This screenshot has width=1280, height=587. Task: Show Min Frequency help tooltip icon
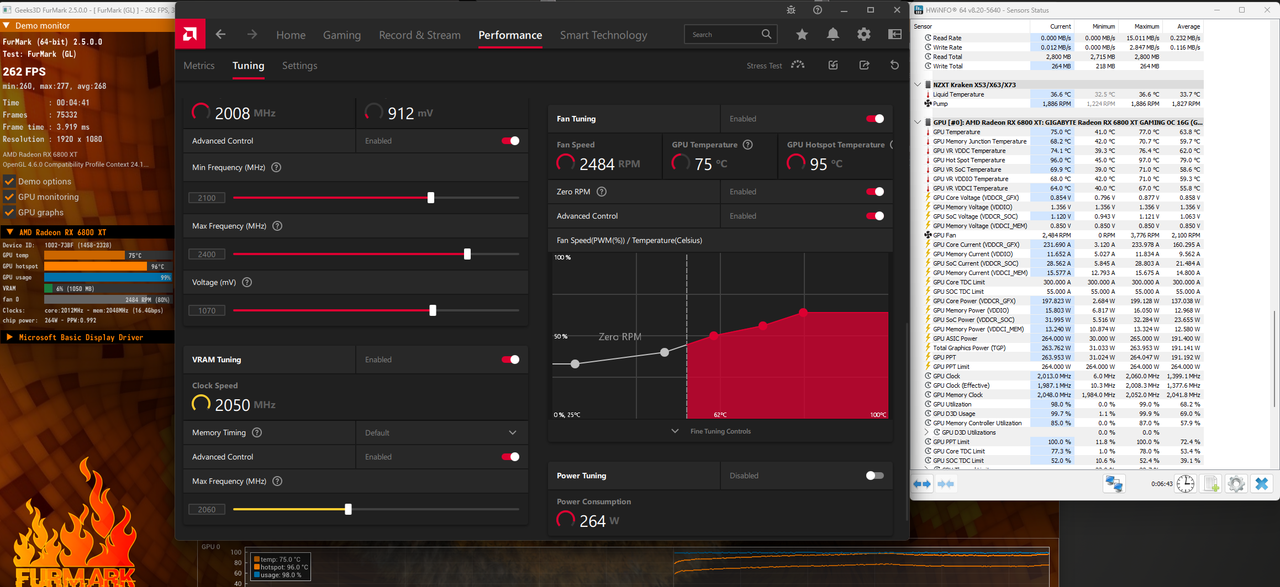276,168
